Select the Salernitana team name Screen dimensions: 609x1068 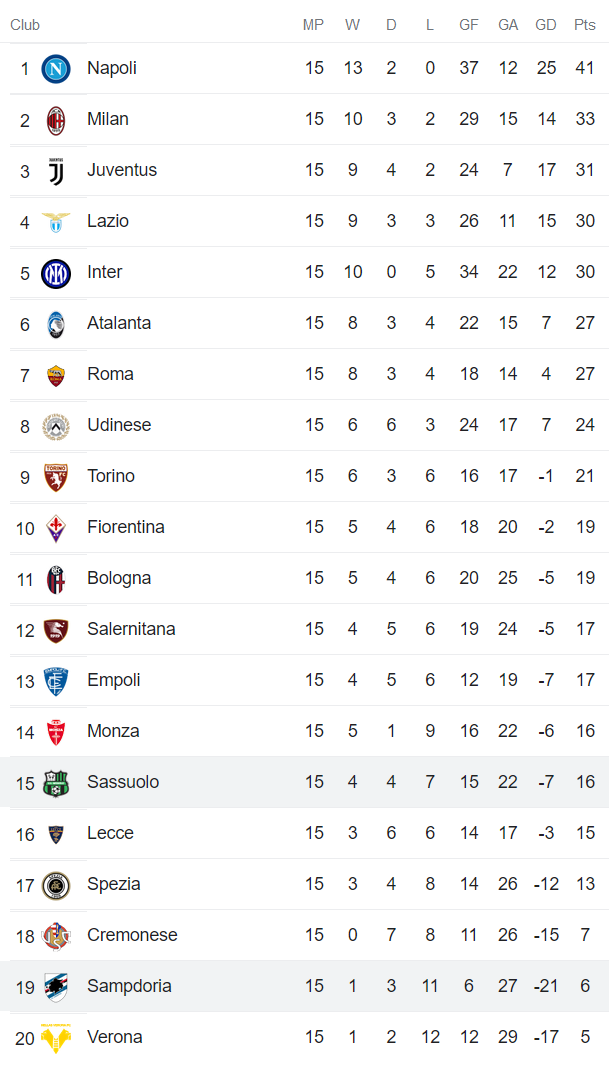point(131,629)
